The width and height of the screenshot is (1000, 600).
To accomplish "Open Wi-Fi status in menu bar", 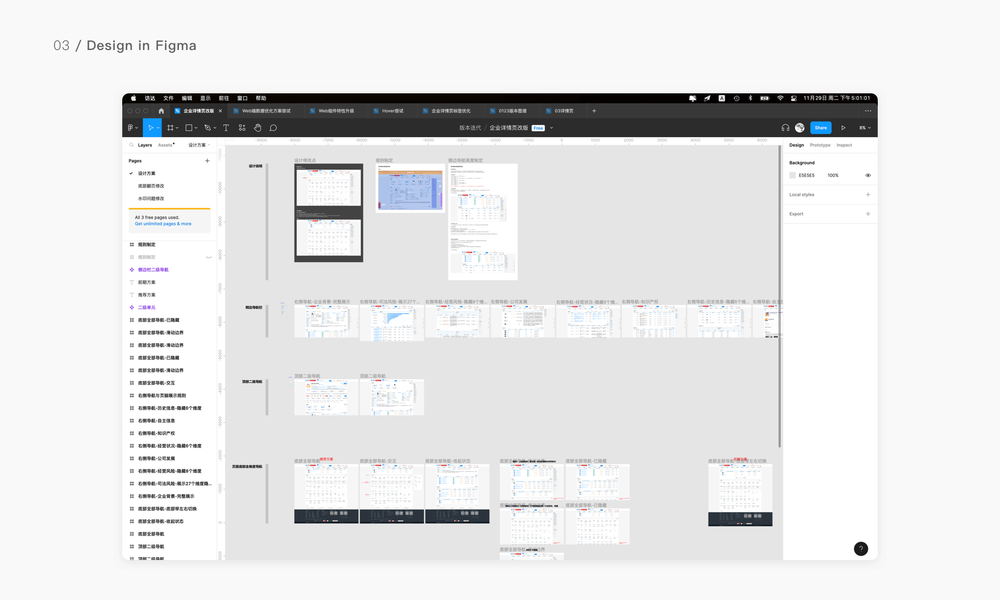I will [x=780, y=98].
